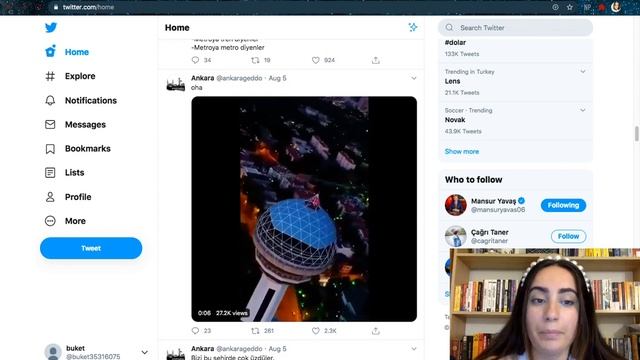Viewport: 640px width, 360px height.
Task: Retweet the tweet with 19 retweets
Action: click(x=255, y=60)
